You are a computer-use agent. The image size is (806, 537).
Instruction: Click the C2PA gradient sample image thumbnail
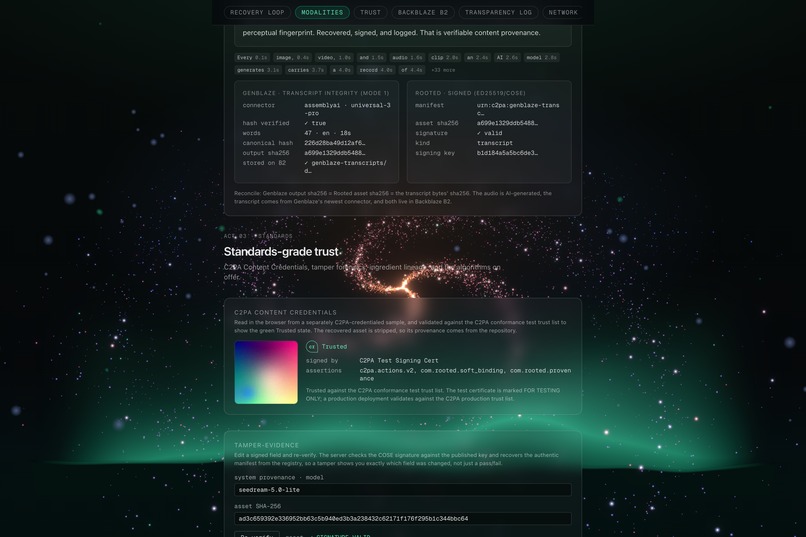point(266,372)
